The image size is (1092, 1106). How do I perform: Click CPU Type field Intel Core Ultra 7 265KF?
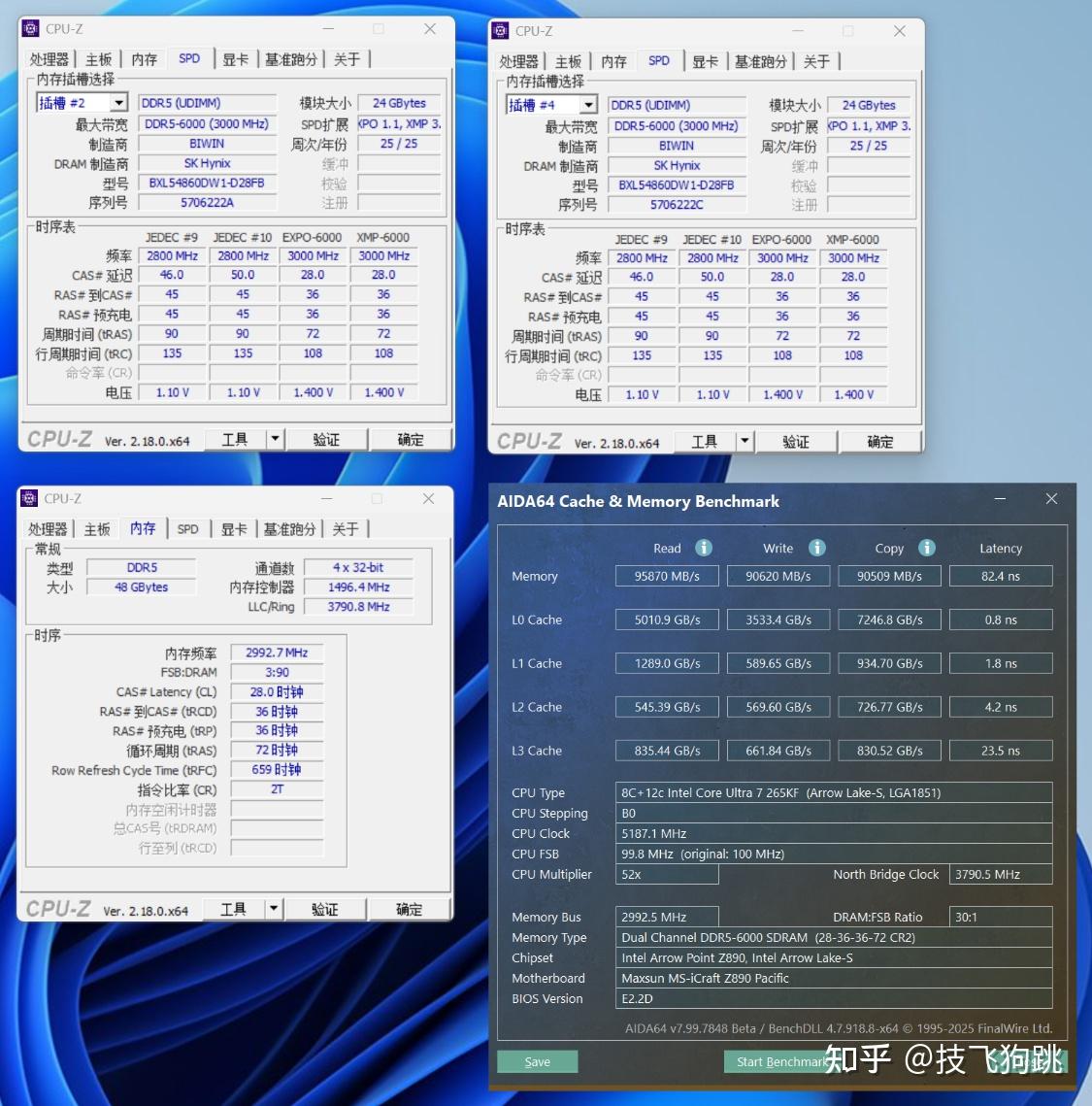[x=833, y=792]
